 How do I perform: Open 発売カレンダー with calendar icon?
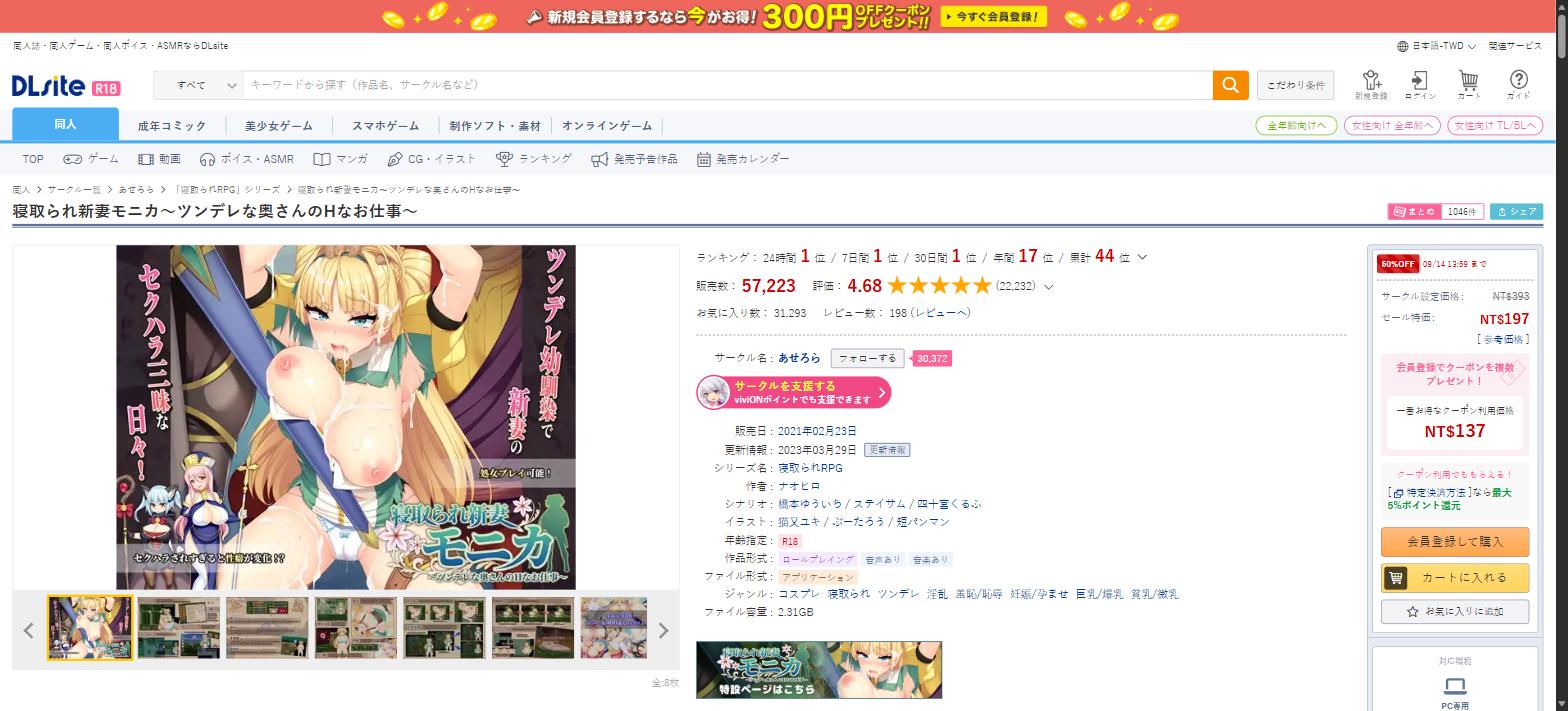(x=743, y=159)
